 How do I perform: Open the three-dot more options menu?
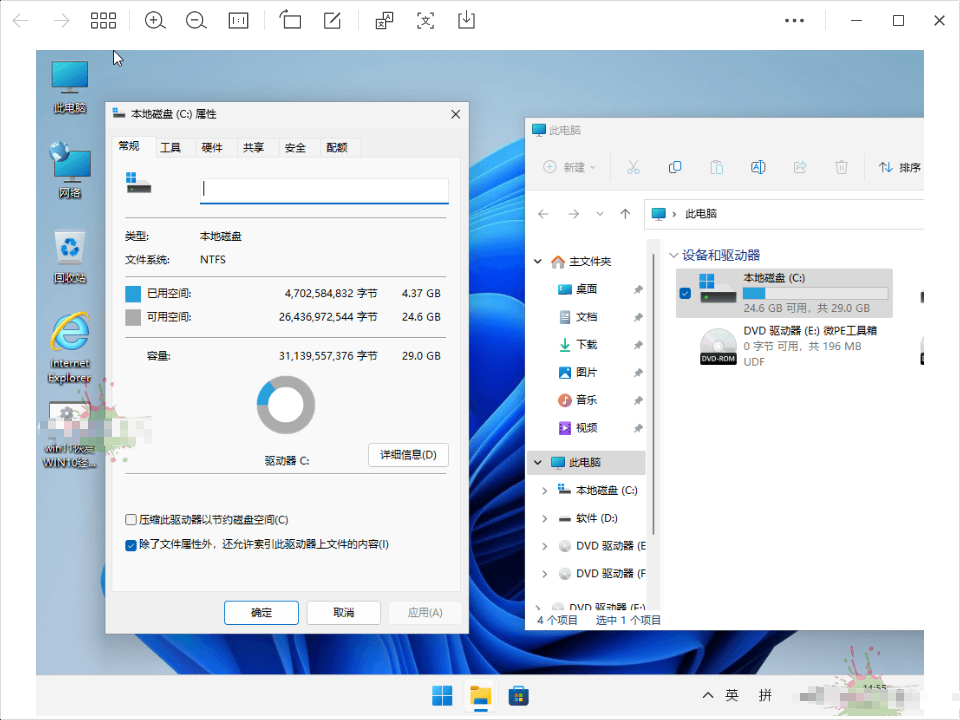pos(794,21)
